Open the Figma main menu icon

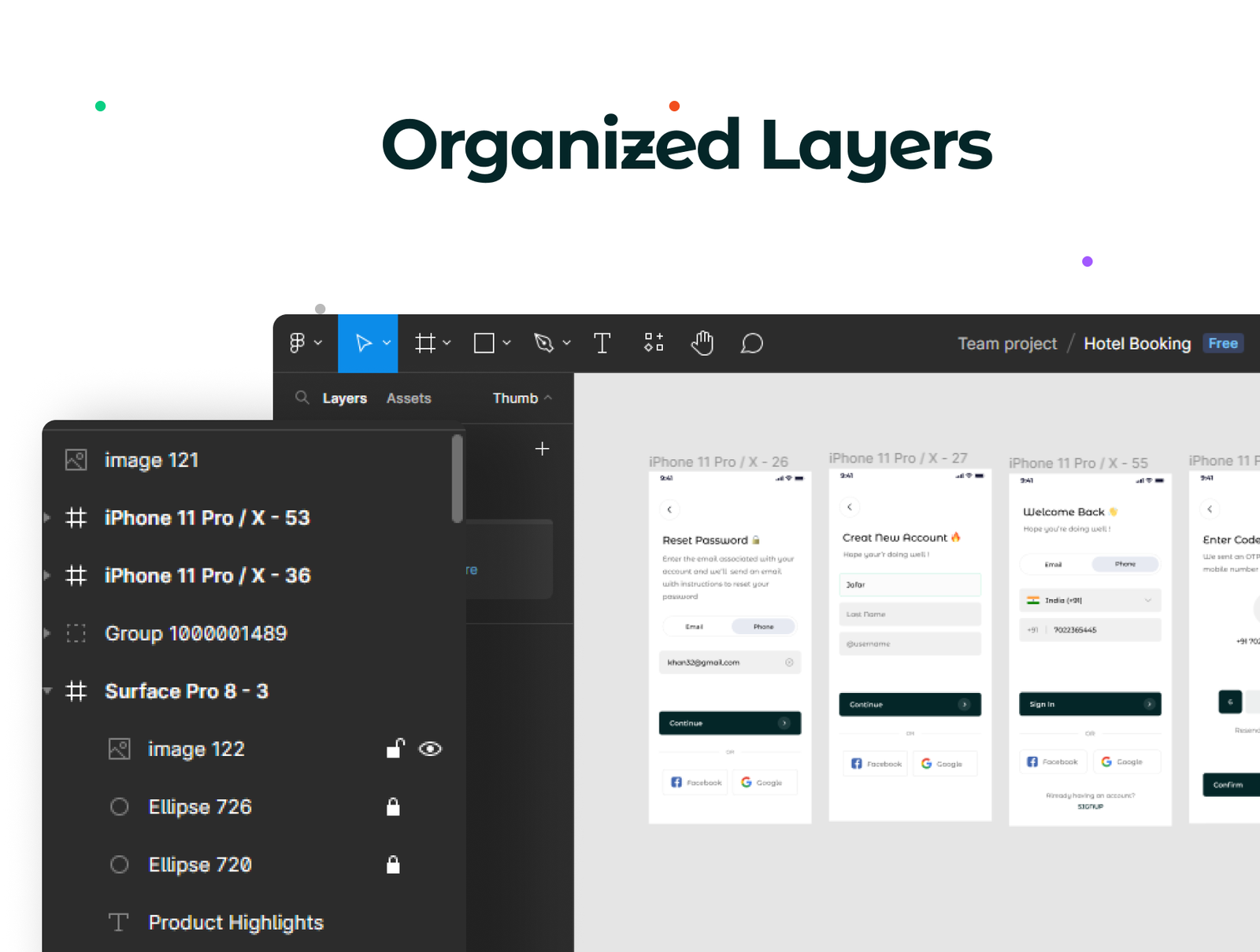(x=298, y=343)
